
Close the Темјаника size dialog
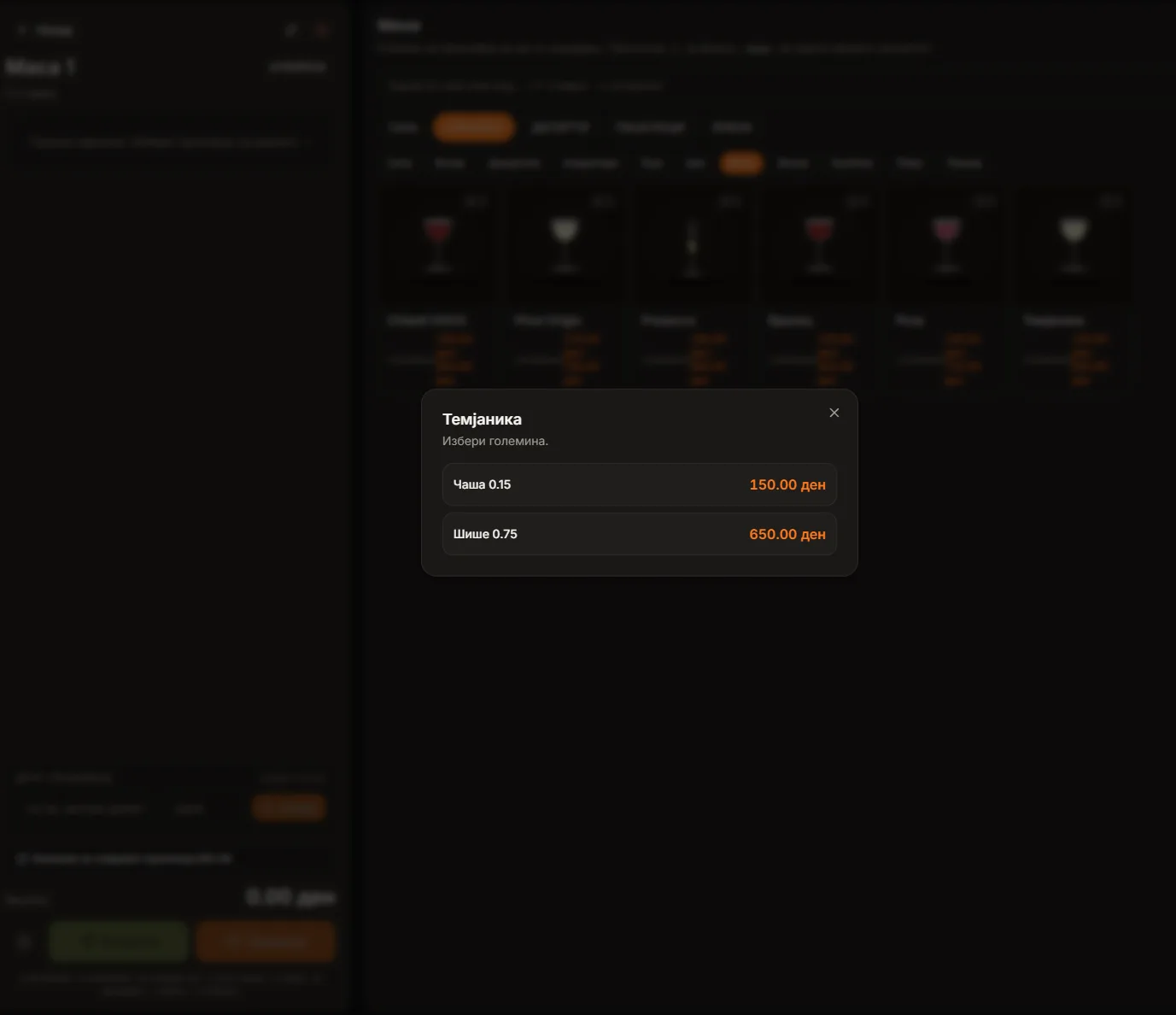834,413
